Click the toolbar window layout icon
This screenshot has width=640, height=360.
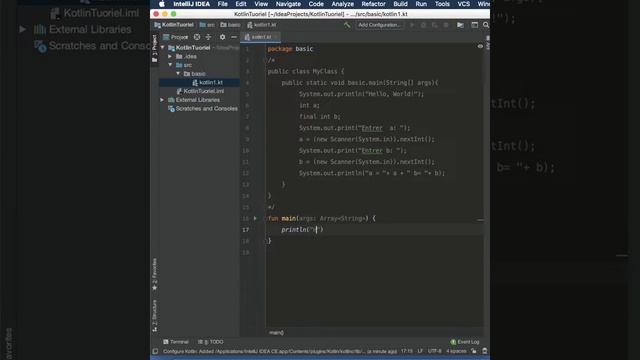pyautogui.click(x=474, y=25)
